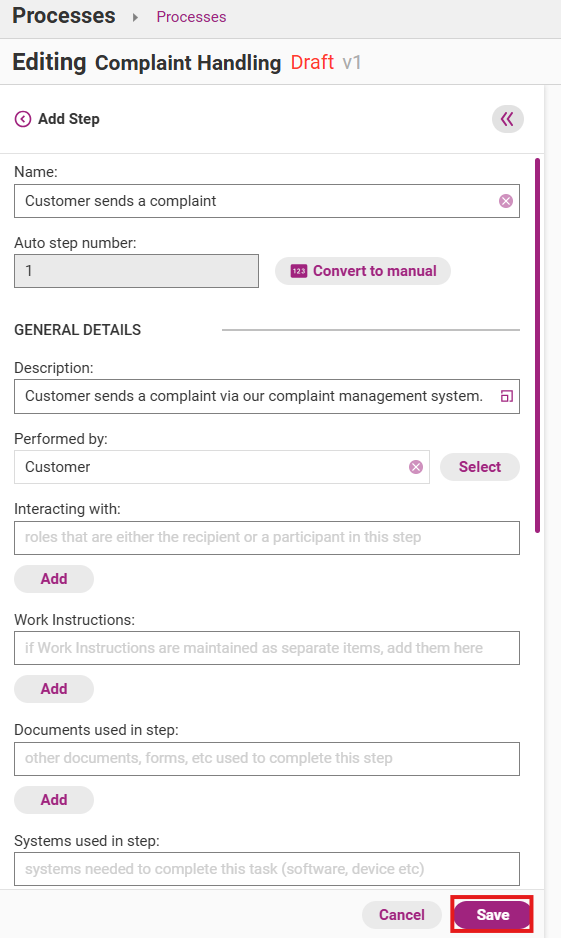561x938 pixels.
Task: Click the back arrow beside Add Step
Action: [x=23, y=119]
